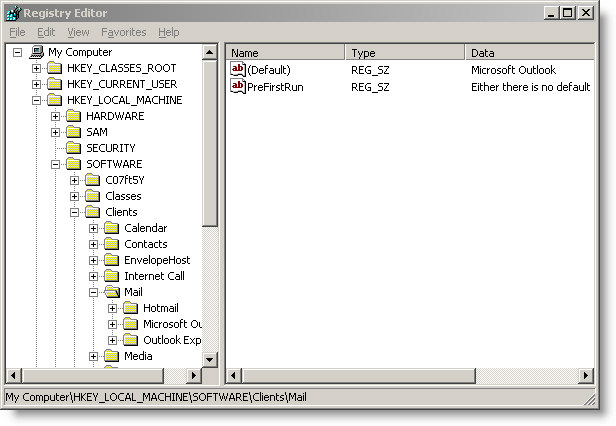Image resolution: width=616 pixels, height=426 pixels.
Task: Click the Hotmail folder icon
Action: pyautogui.click(x=130, y=308)
